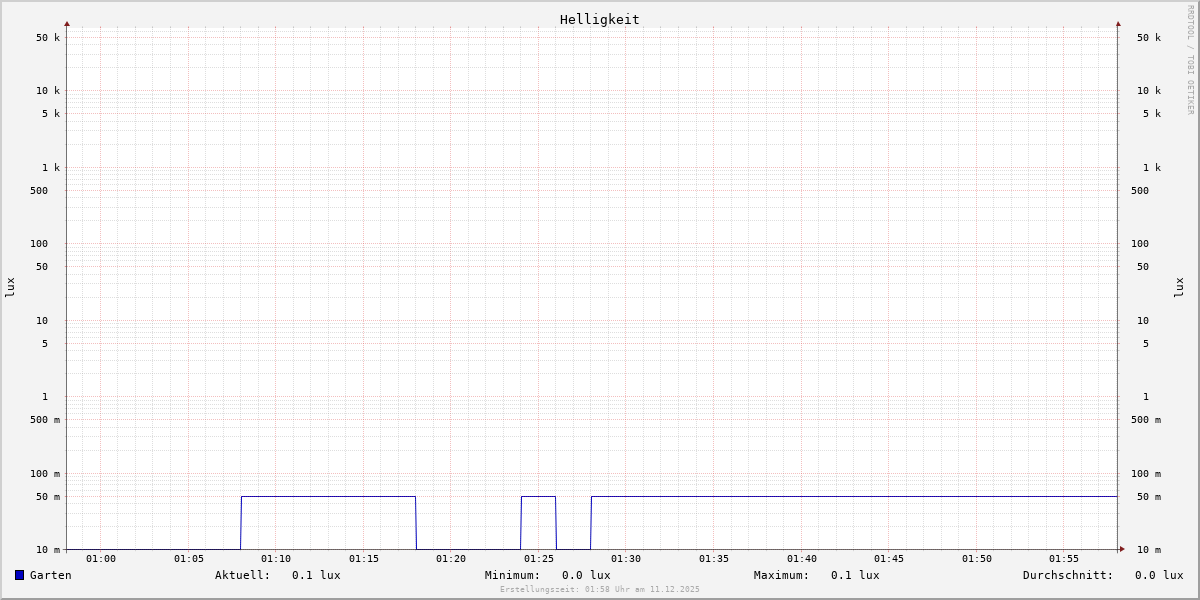Click the 10 m label on right axis
This screenshot has width=1200, height=600.
[1149, 550]
